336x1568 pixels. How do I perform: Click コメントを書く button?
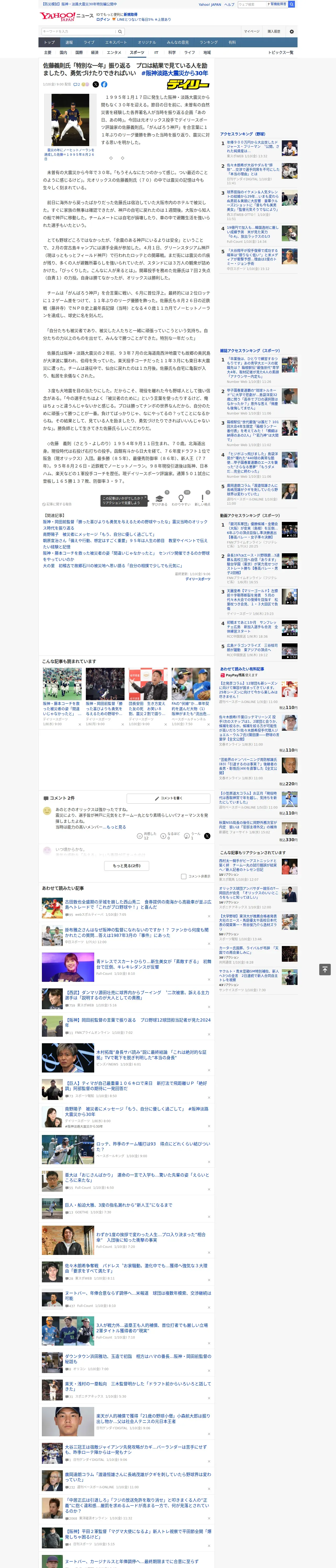tap(168, 798)
